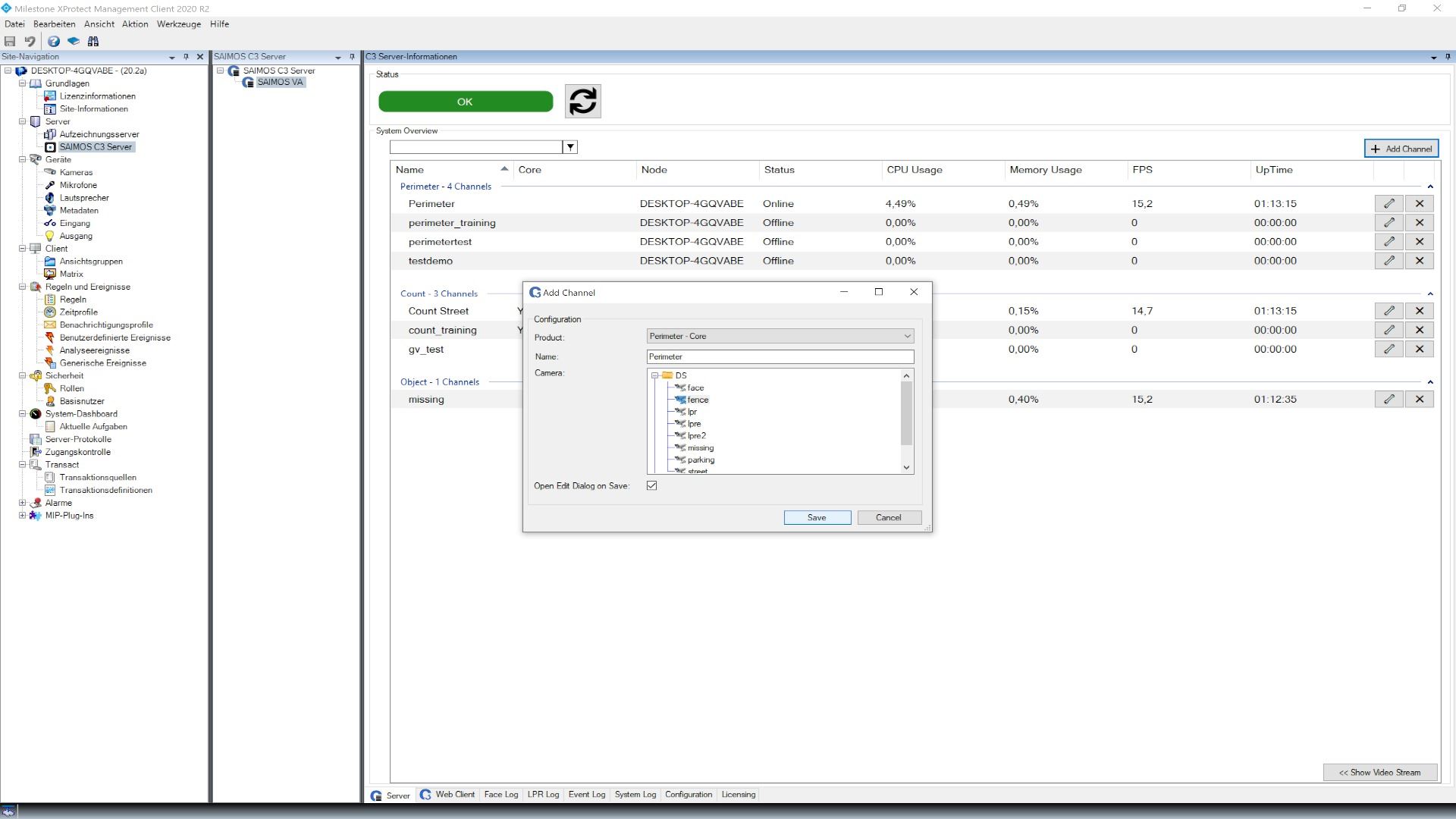The height and width of the screenshot is (819, 1456).
Task: Delete the testdemo channel with X icon
Action: [x=1419, y=261]
